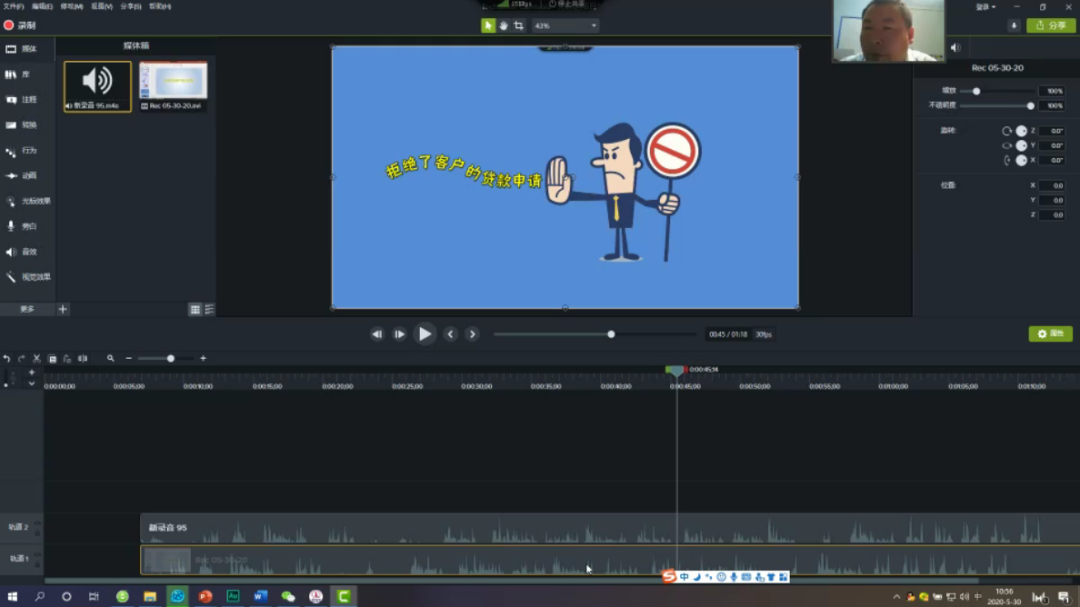Image resolution: width=1080 pixels, height=607 pixels.
Task: Click the playback scrubber handle
Action: click(x=611, y=334)
